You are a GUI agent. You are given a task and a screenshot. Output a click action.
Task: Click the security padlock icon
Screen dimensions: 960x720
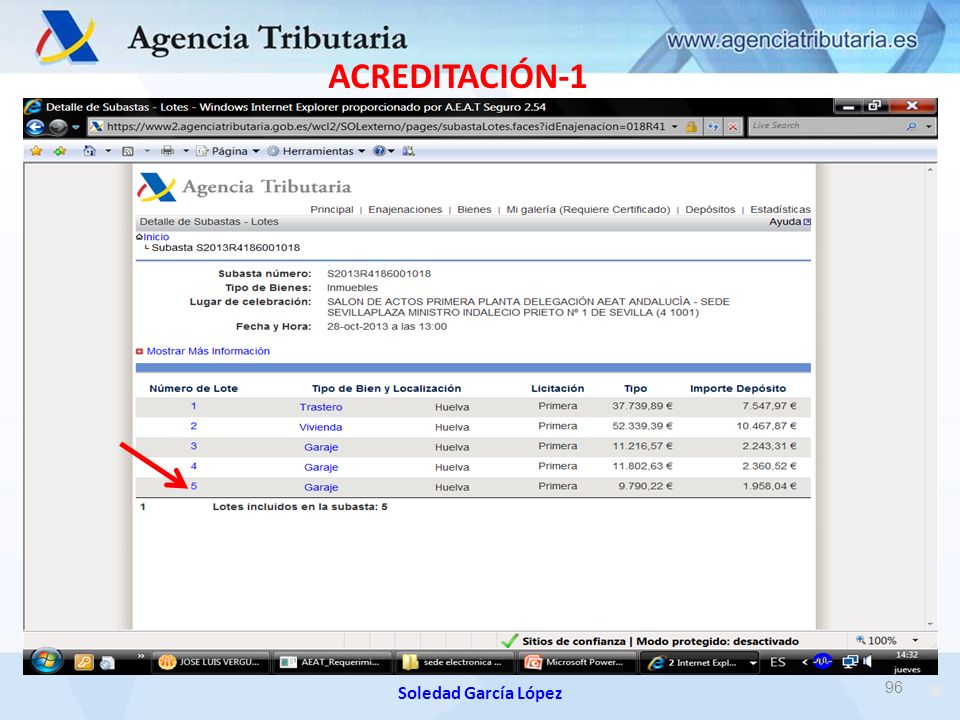tap(691, 127)
